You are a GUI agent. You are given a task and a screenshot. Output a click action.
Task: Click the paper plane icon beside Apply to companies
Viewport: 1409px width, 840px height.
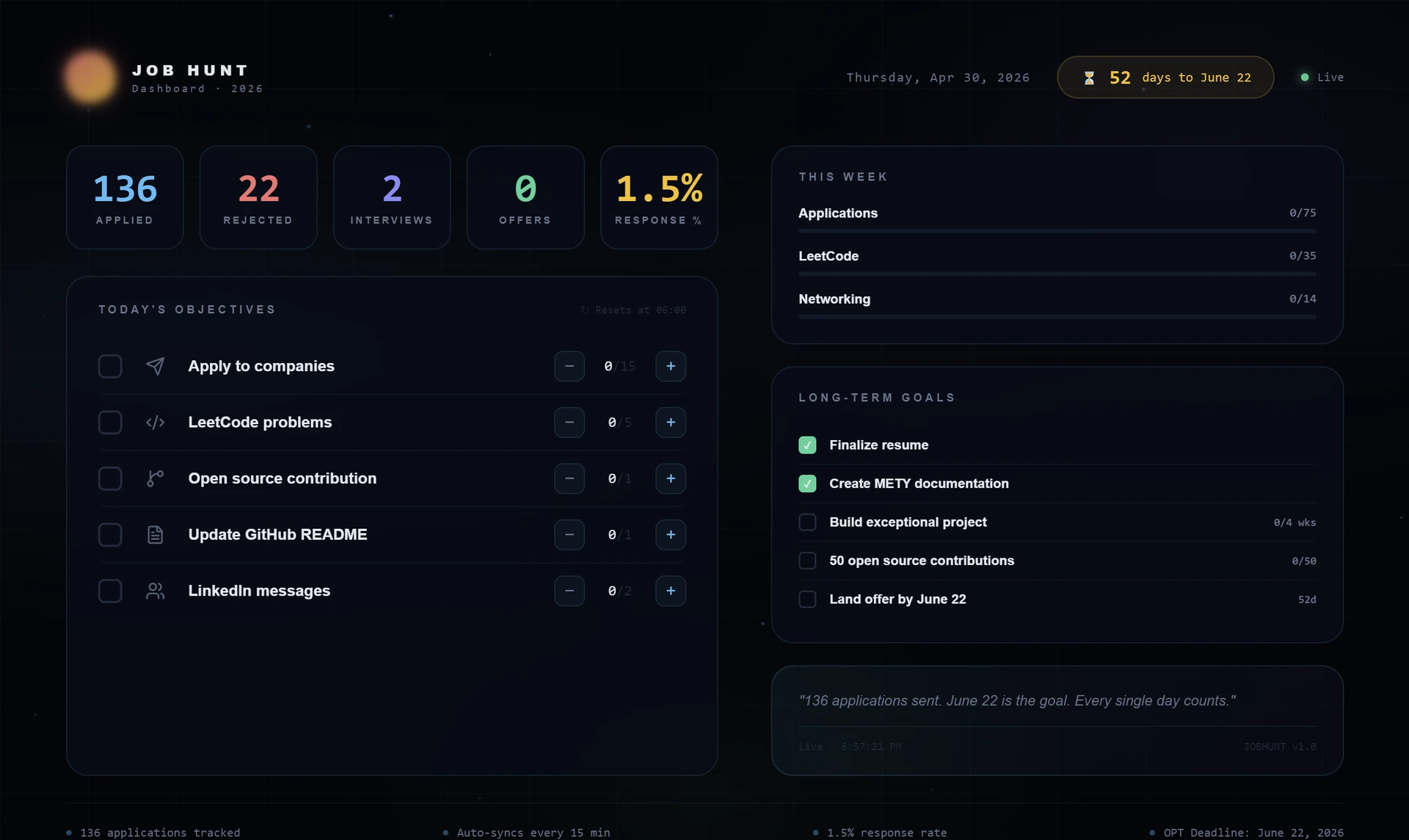[x=155, y=366]
